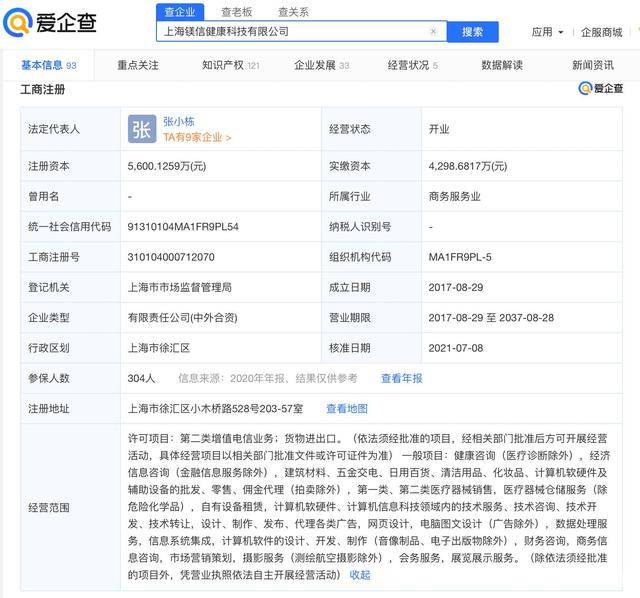The image size is (640, 598).
Task: Open the 企业发展 tab
Action: tap(322, 65)
